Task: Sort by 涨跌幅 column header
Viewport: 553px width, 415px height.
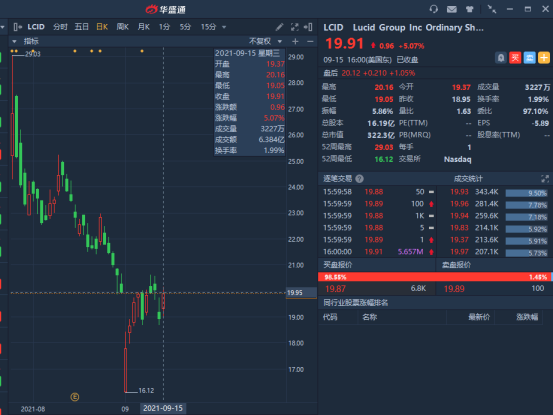Action: pyautogui.click(x=527, y=317)
